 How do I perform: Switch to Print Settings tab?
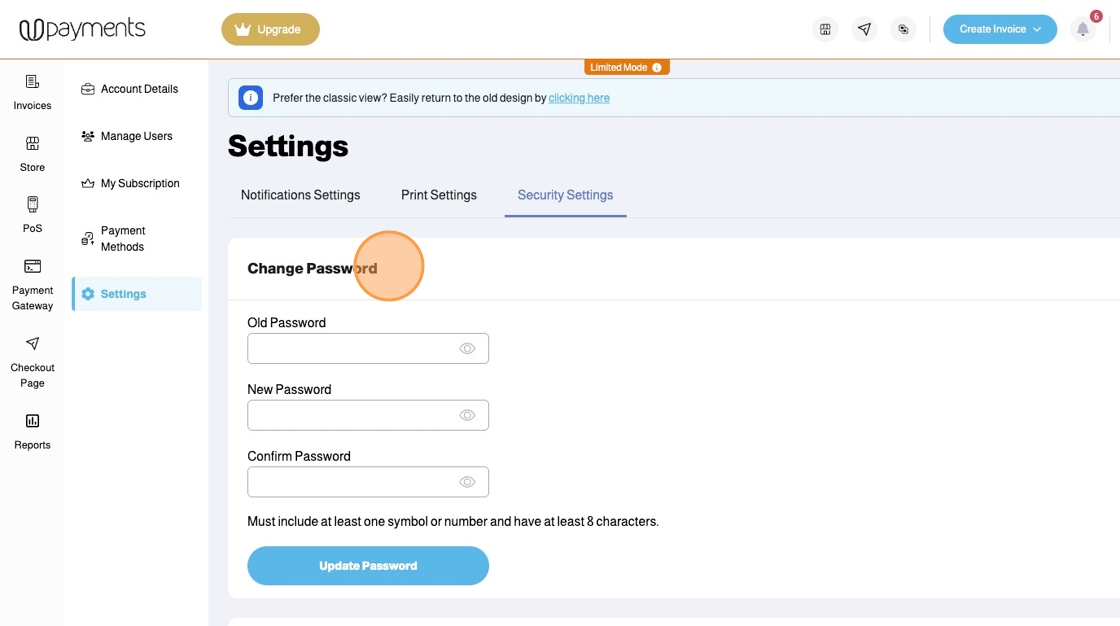click(x=439, y=195)
